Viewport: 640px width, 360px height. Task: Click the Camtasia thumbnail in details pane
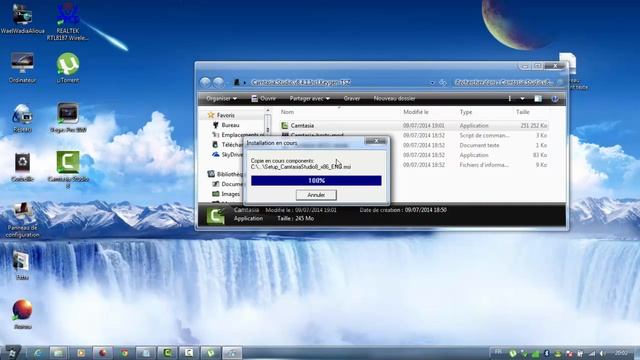tap(216, 216)
